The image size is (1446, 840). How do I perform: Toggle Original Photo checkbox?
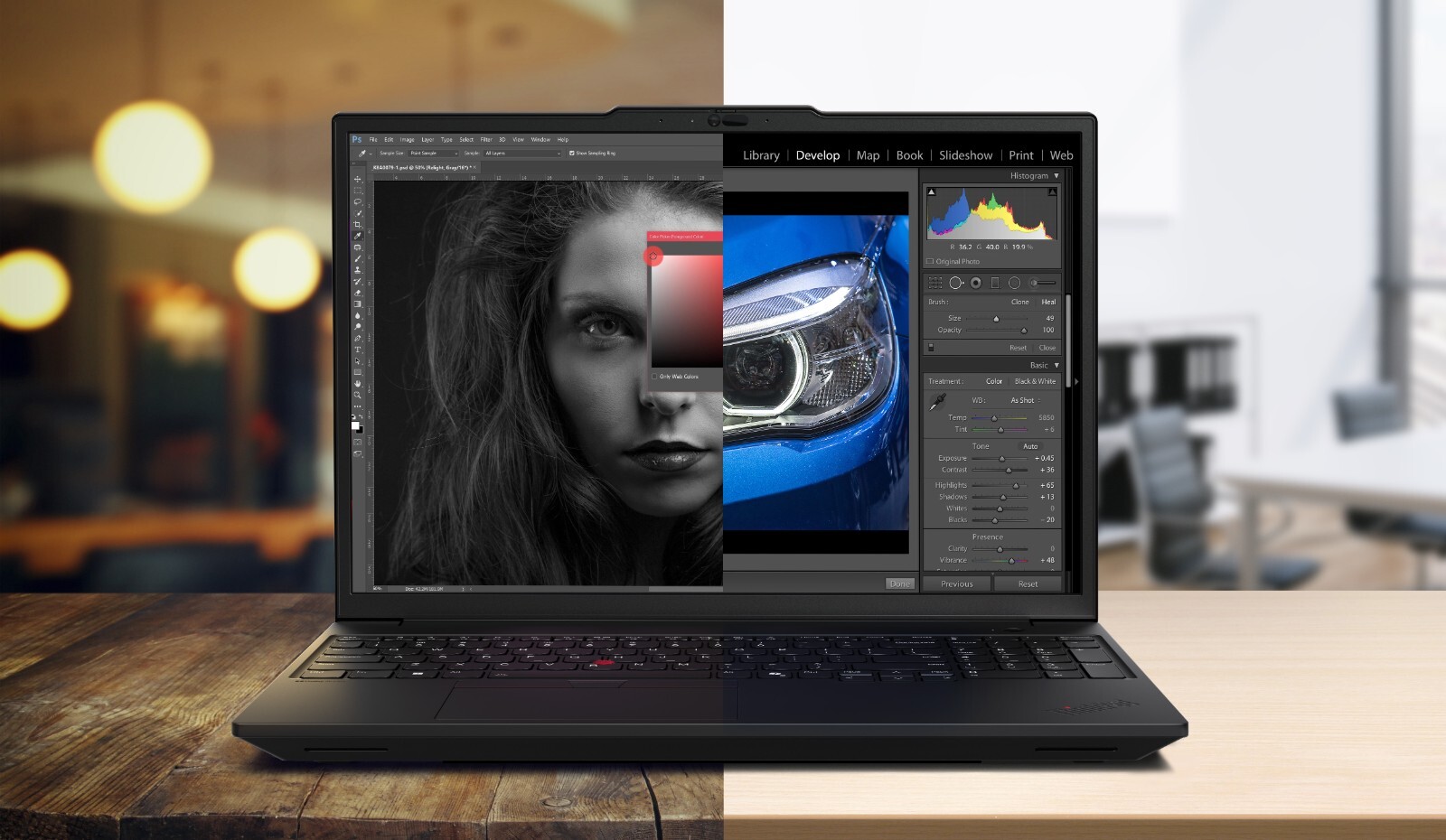(930, 262)
